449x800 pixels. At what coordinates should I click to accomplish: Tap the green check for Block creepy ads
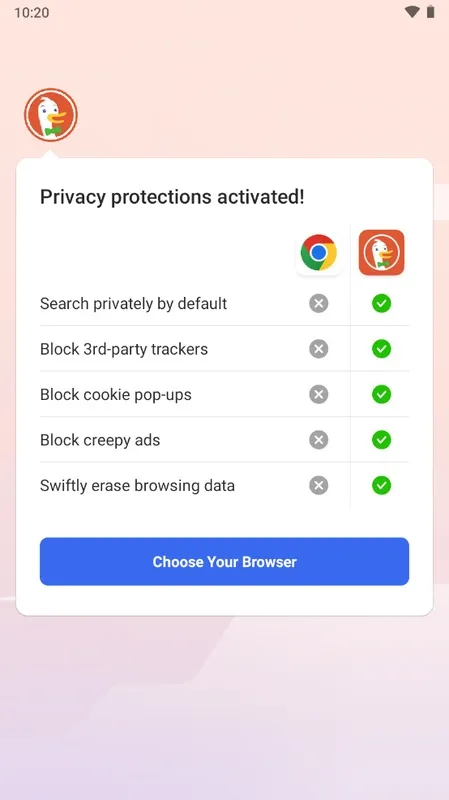381,440
